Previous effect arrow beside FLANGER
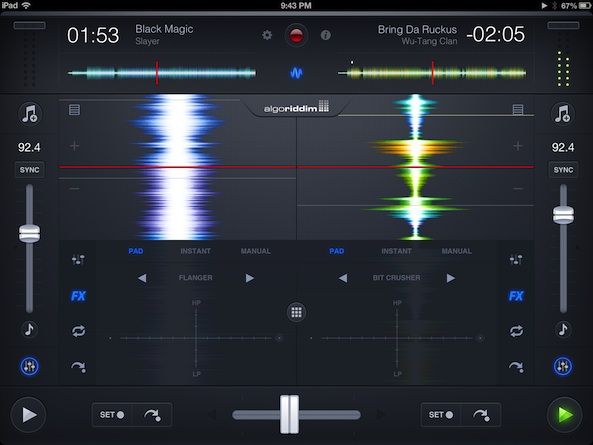593x445 pixels. (x=142, y=278)
